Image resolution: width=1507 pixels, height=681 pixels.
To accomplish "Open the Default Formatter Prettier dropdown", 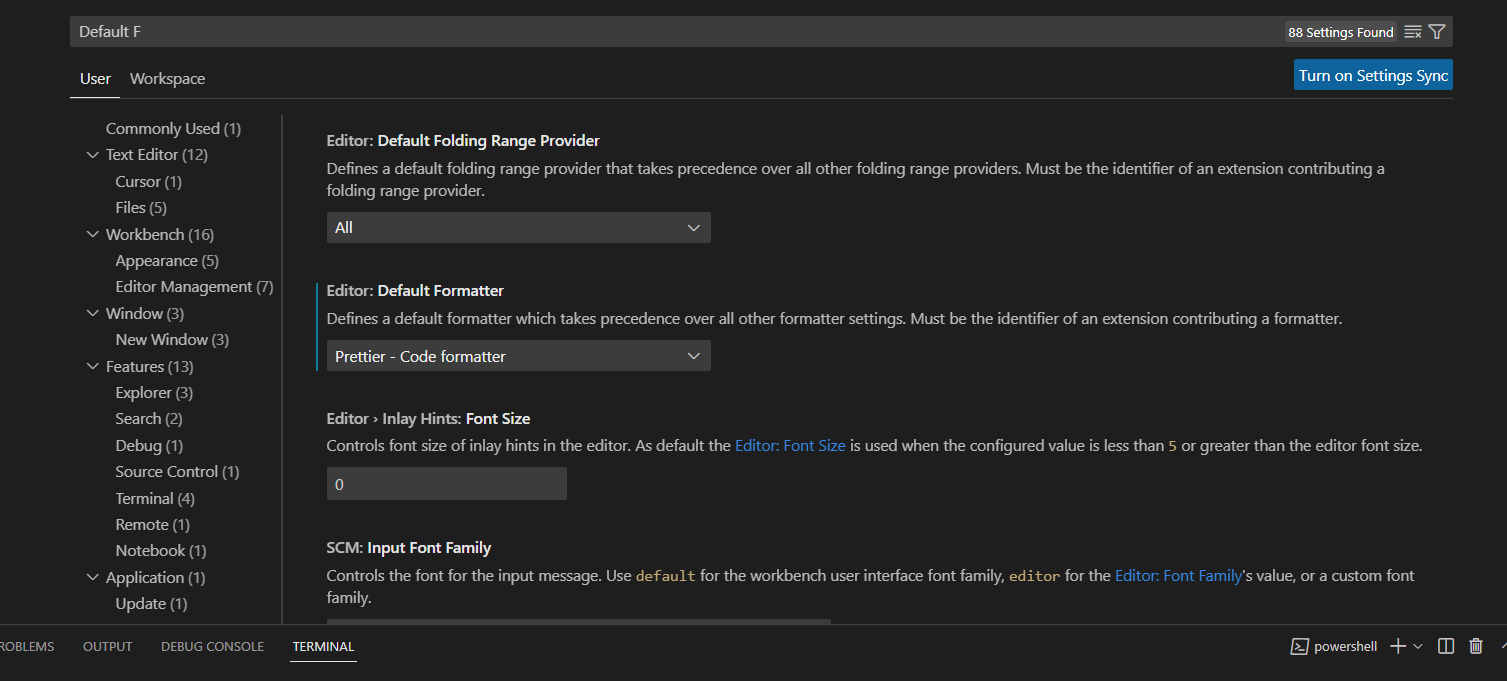I will point(518,356).
